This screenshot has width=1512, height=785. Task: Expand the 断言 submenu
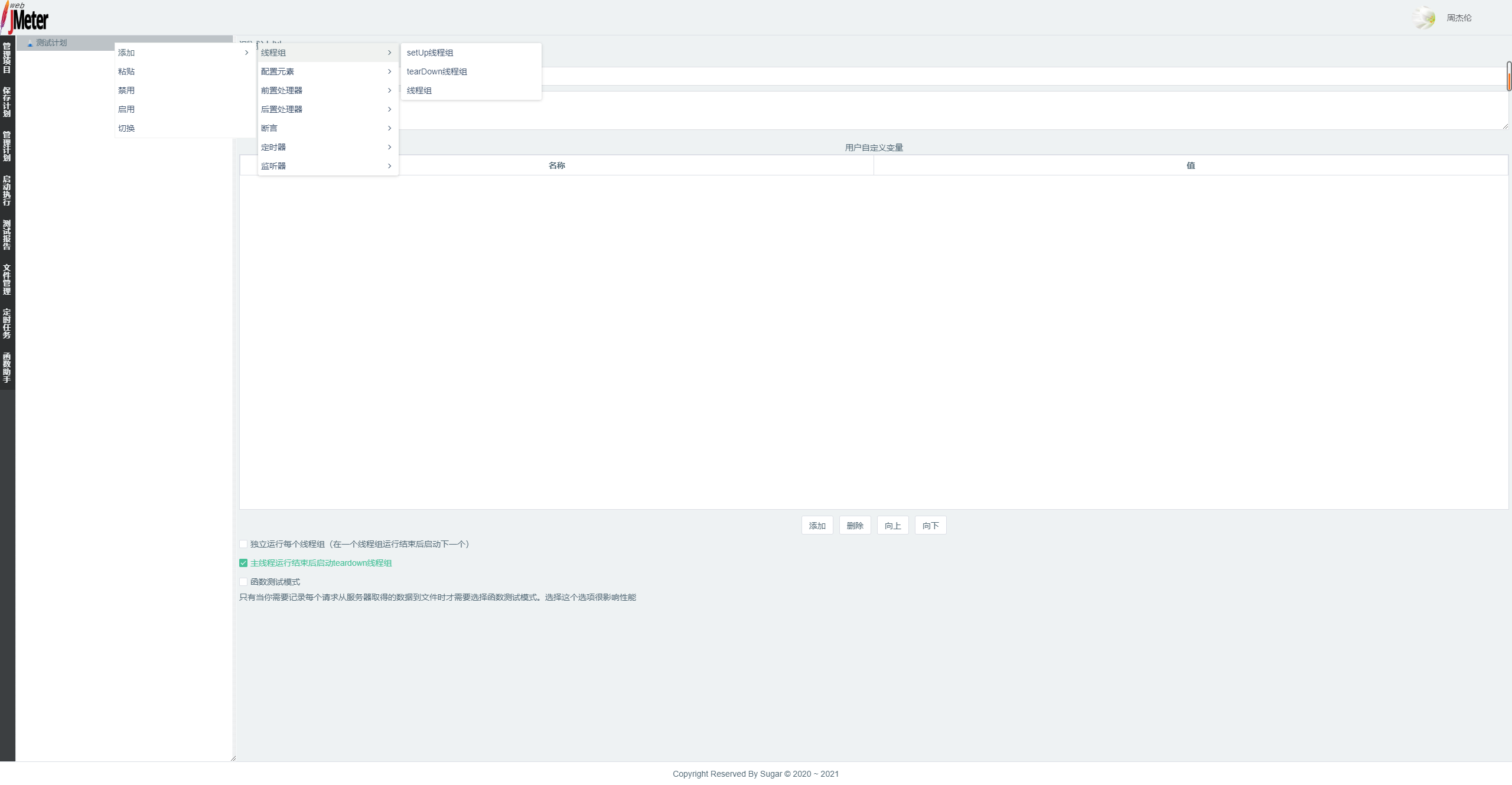(x=269, y=128)
